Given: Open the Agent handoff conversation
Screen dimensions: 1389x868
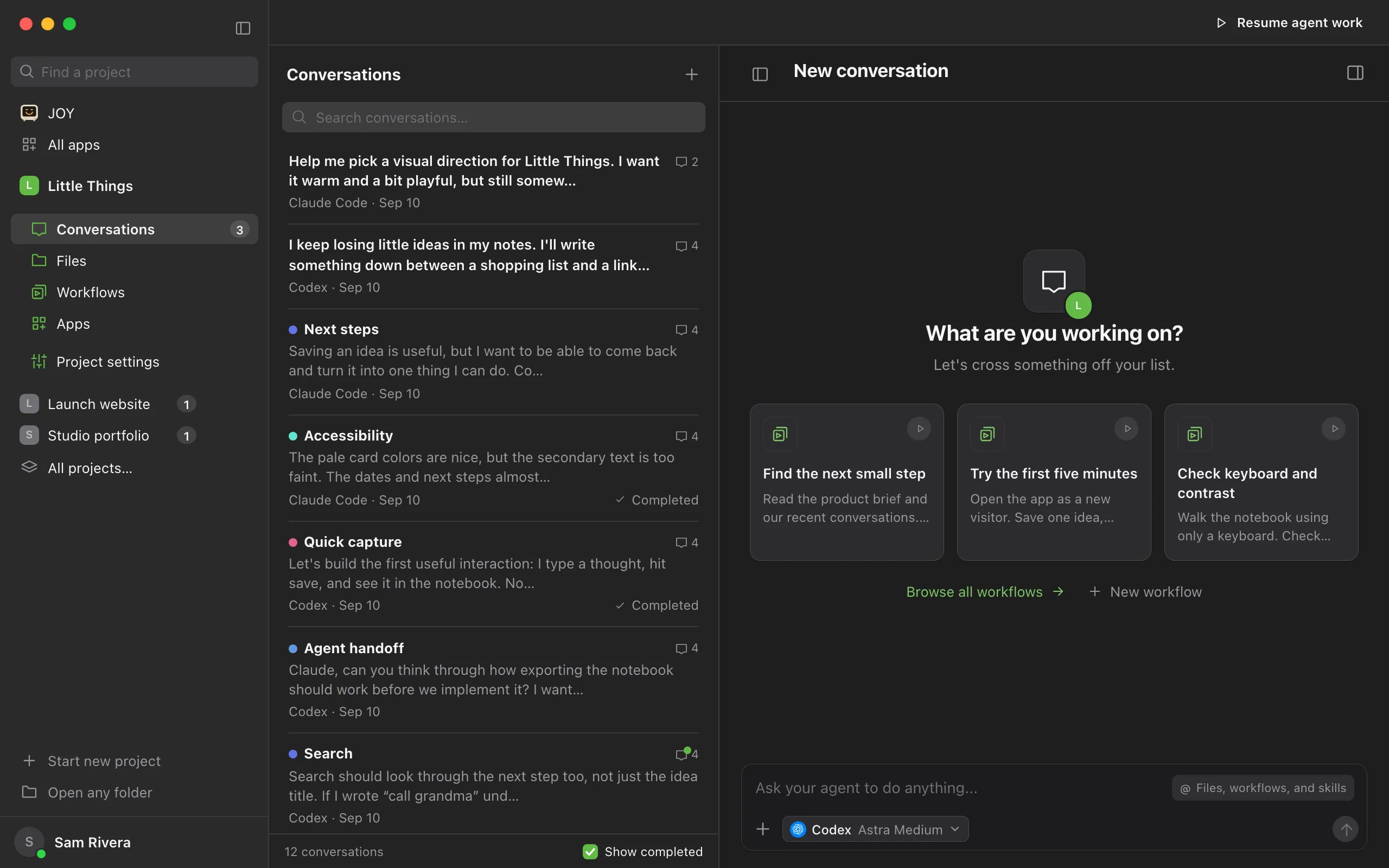Looking at the screenshot, I should pos(493,680).
